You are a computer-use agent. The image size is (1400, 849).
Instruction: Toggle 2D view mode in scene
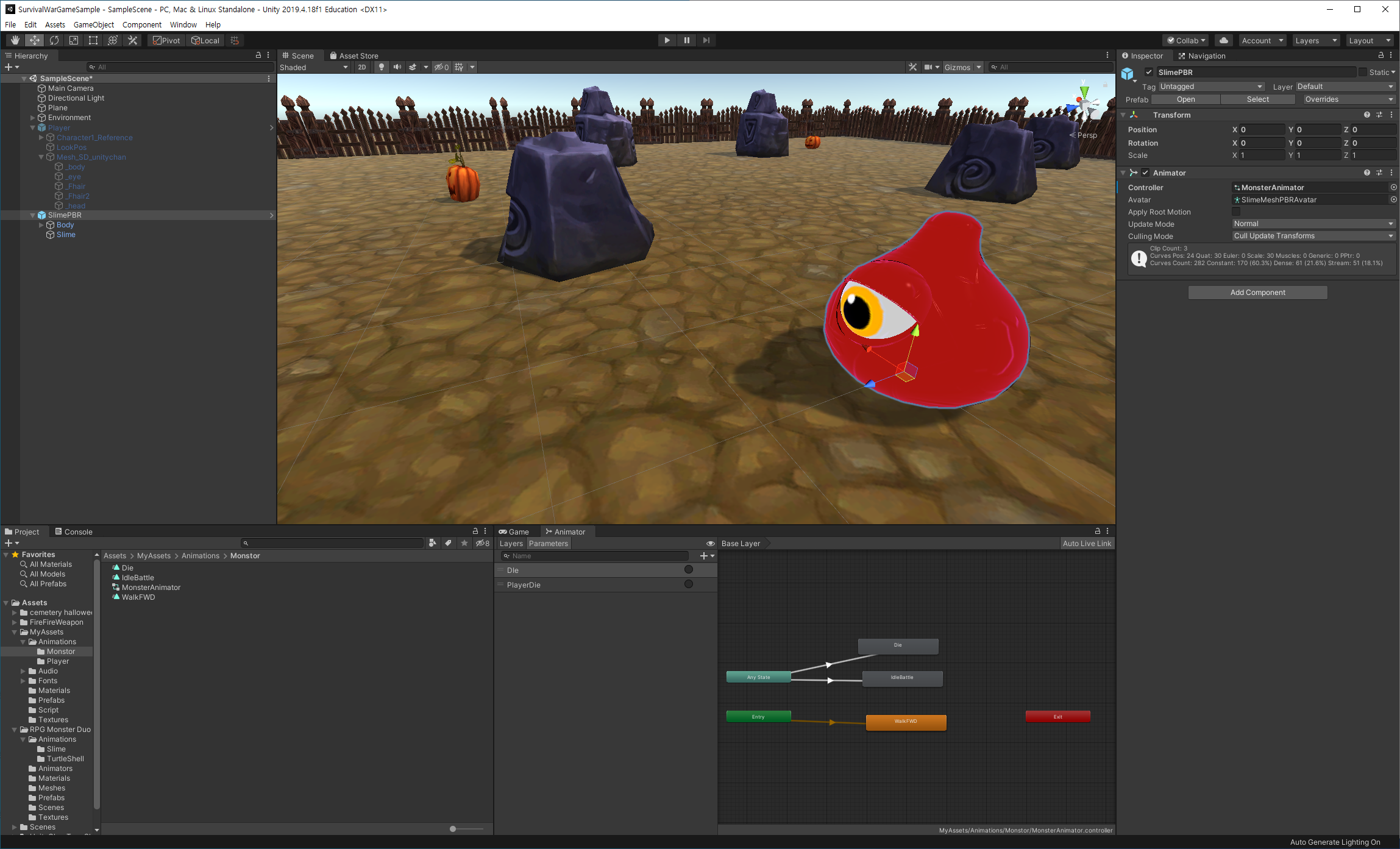(362, 67)
